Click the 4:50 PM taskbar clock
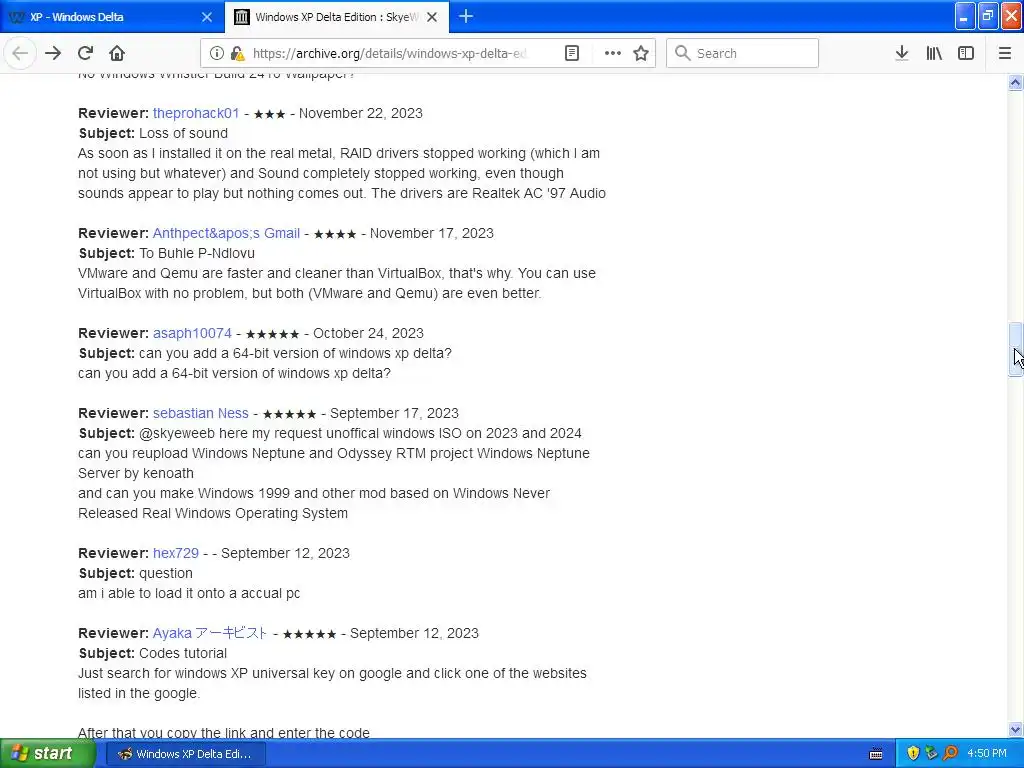The height and width of the screenshot is (768, 1024). coord(987,754)
